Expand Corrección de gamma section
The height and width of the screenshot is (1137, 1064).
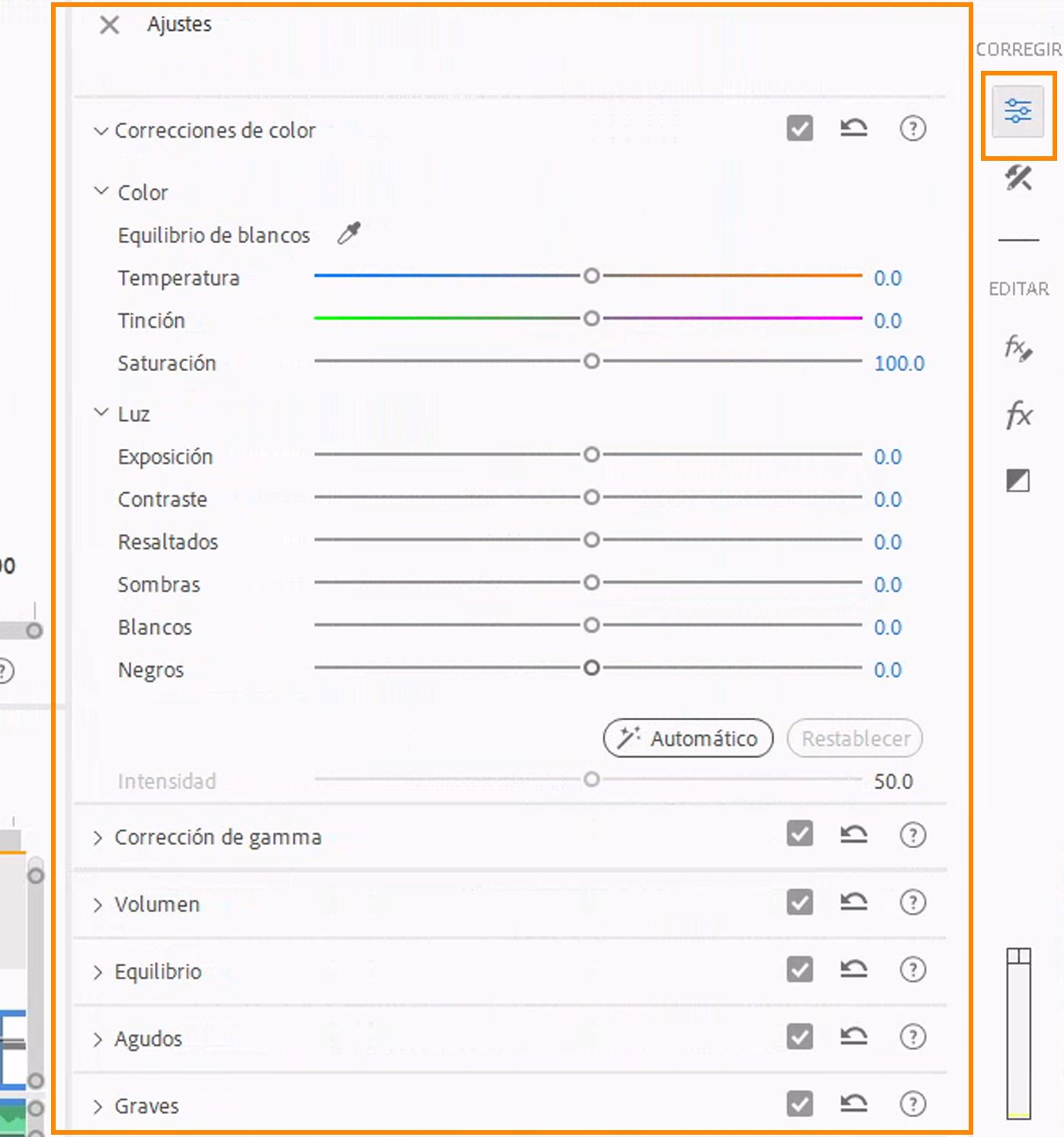tap(98, 838)
